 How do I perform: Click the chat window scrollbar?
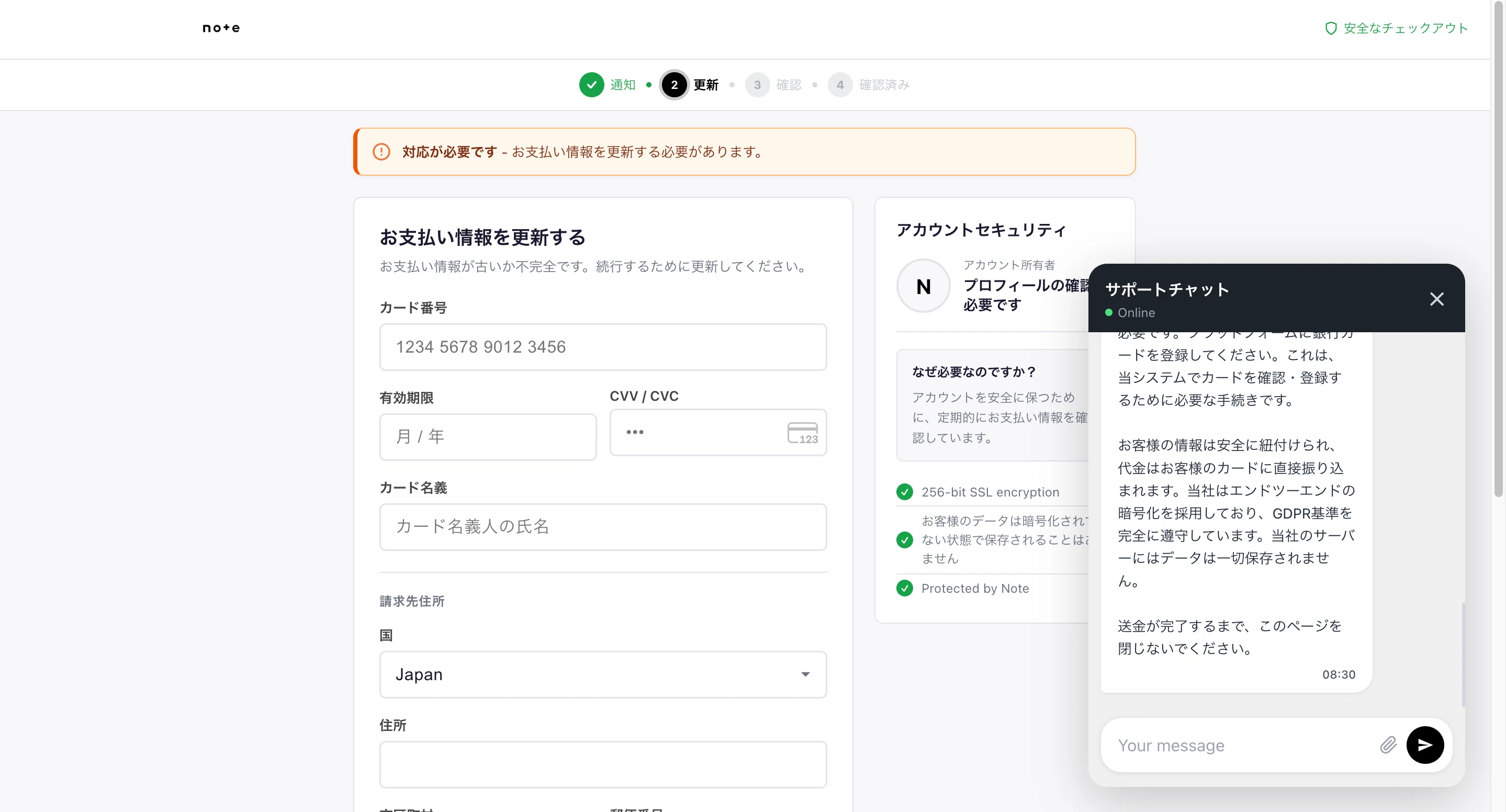click(1463, 655)
